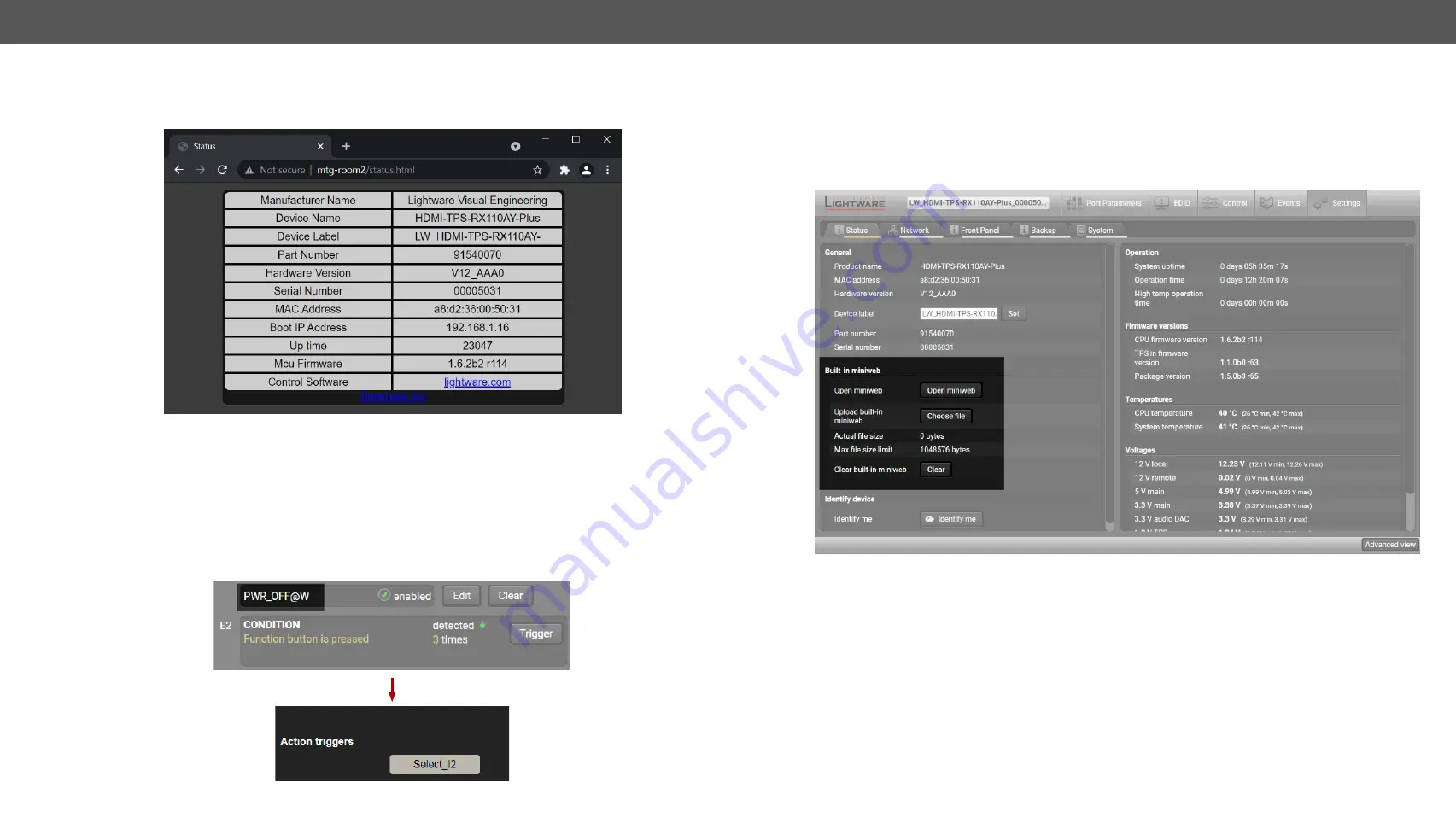The width and height of the screenshot is (1456, 817).
Task: Go back in the browser
Action: point(178,170)
